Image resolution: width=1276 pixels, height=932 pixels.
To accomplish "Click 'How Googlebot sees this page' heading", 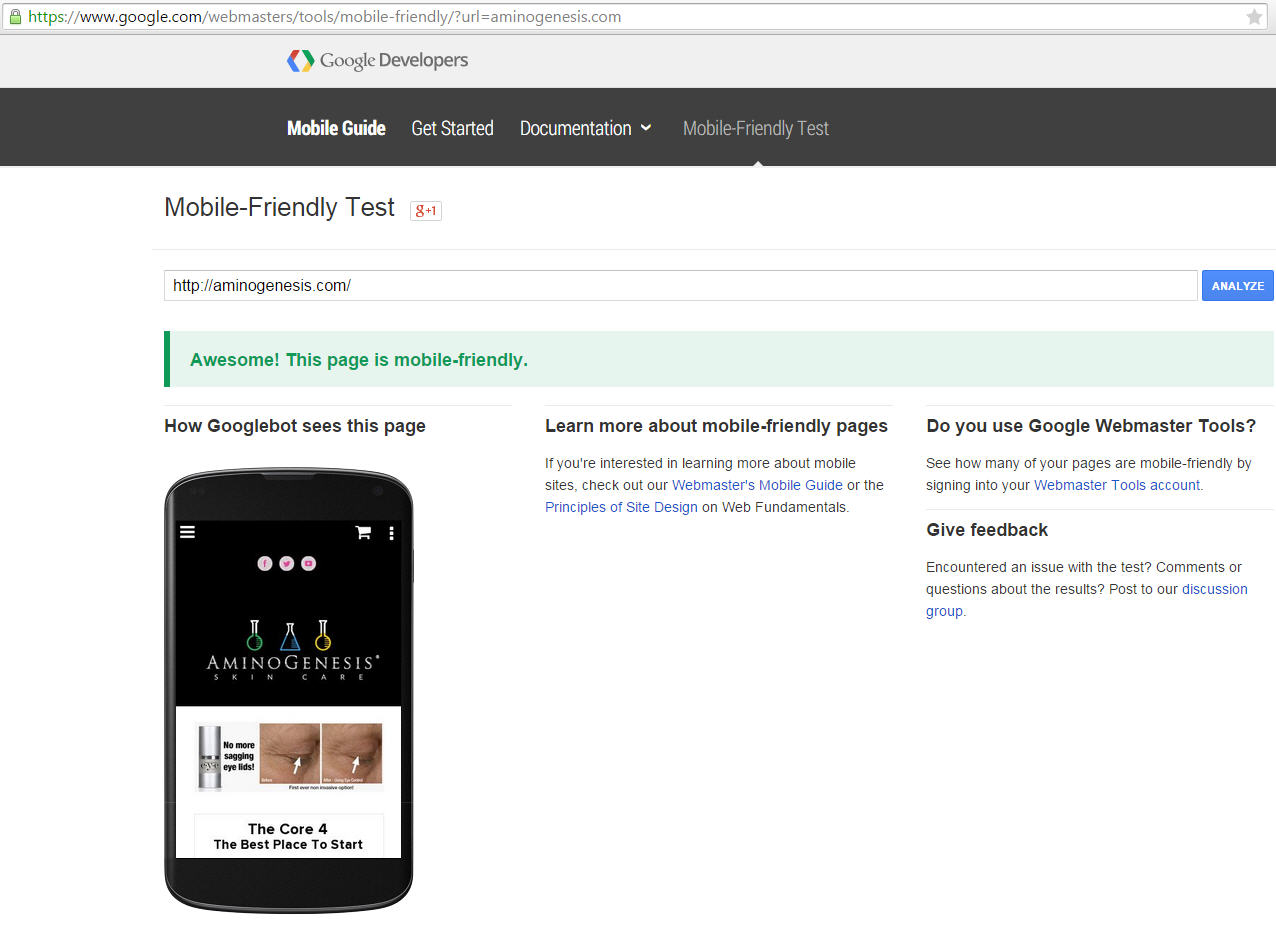I will pos(295,426).
